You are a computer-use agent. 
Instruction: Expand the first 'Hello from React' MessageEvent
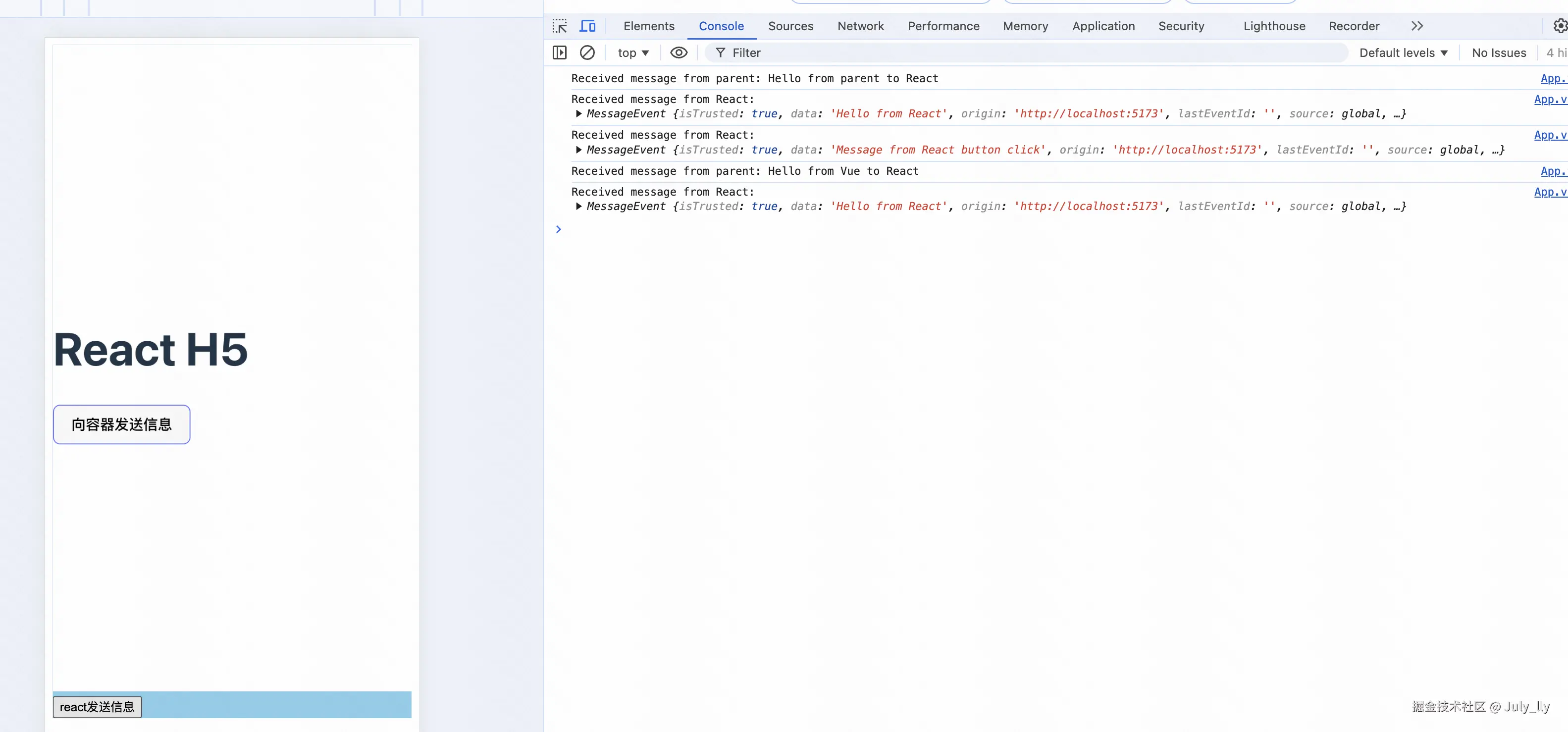pyautogui.click(x=579, y=114)
